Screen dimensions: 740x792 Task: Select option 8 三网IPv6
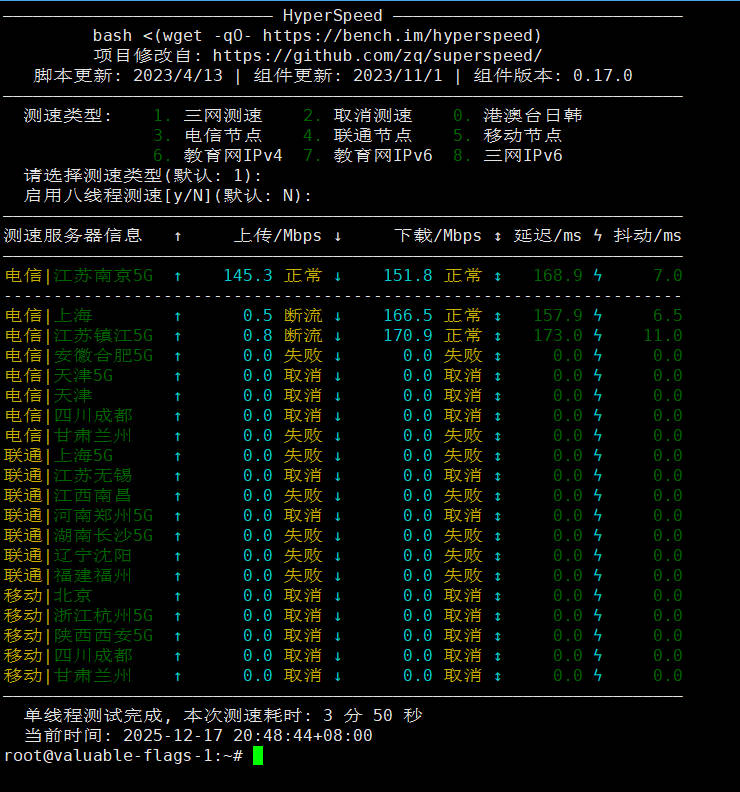(x=508, y=156)
